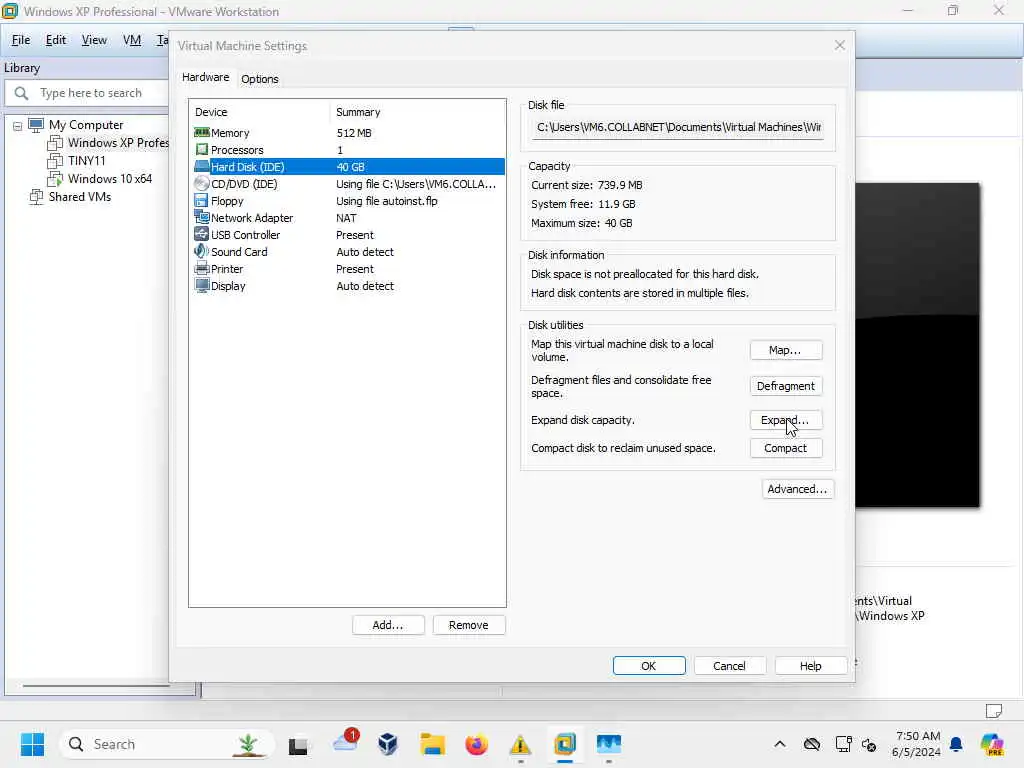Open the Edit menu

pos(56,40)
